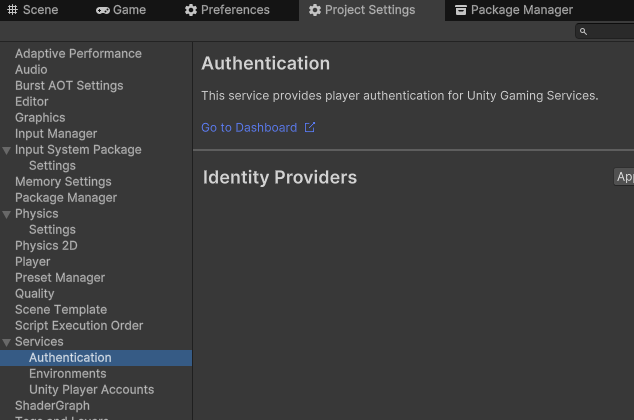Image resolution: width=634 pixels, height=420 pixels.
Task: Open Input Manager settings
Action: click(x=56, y=134)
